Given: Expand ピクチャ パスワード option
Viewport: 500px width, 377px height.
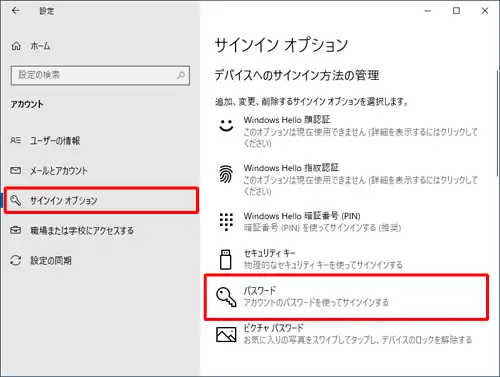Looking at the screenshot, I should click(347, 334).
